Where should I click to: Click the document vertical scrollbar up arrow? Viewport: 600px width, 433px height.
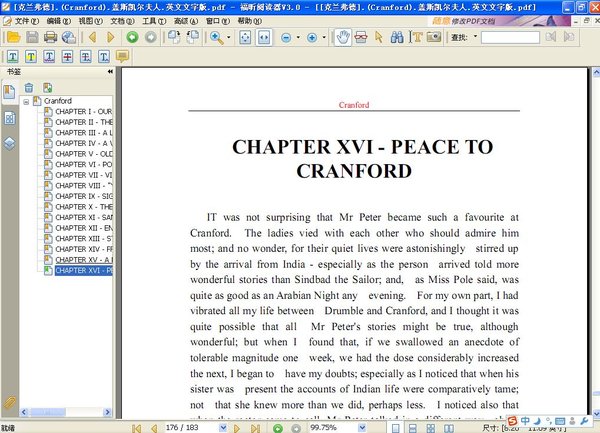(596, 72)
